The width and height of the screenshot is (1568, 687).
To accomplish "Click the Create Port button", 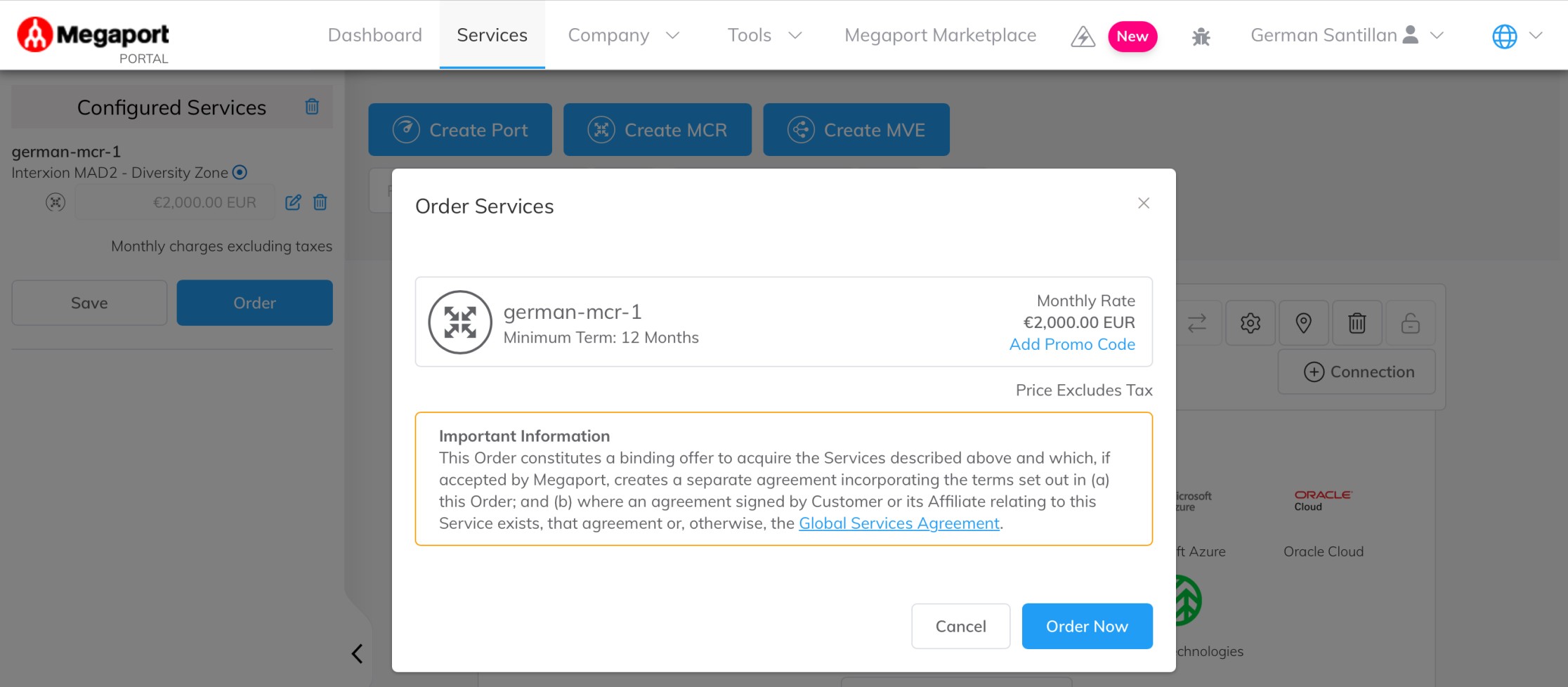I will pyautogui.click(x=460, y=130).
